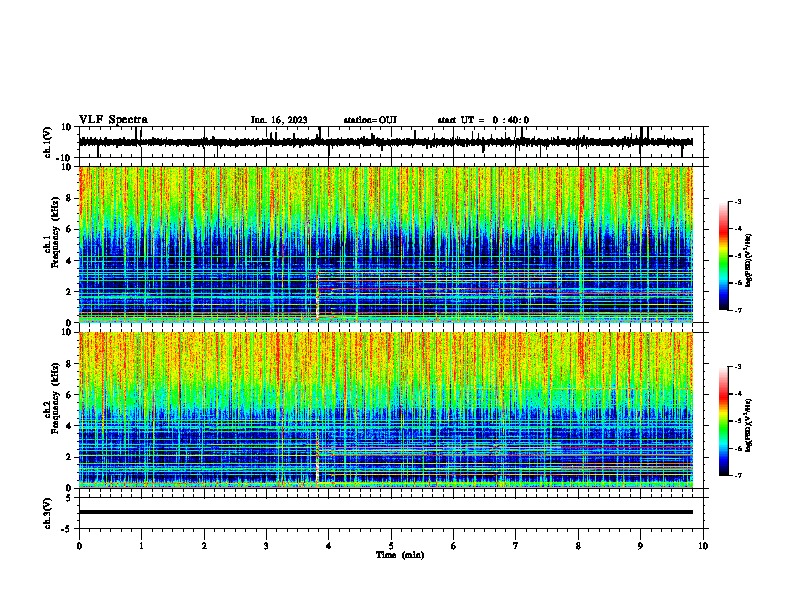Click time axis tick label "9"

pos(640,546)
